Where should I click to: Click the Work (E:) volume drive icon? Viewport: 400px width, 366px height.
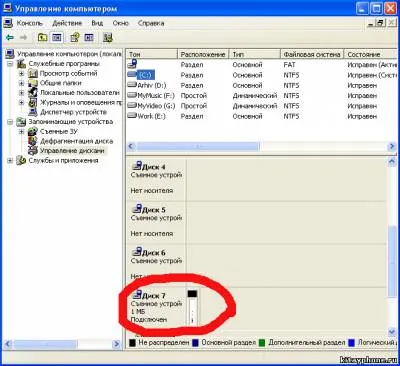pyautogui.click(x=132, y=116)
